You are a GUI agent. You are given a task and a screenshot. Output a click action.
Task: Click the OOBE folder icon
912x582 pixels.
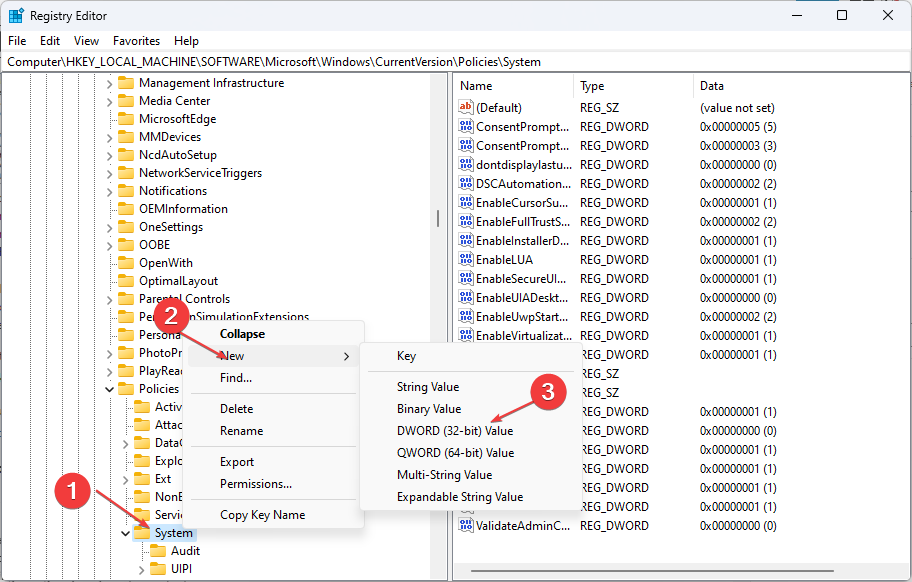126,245
